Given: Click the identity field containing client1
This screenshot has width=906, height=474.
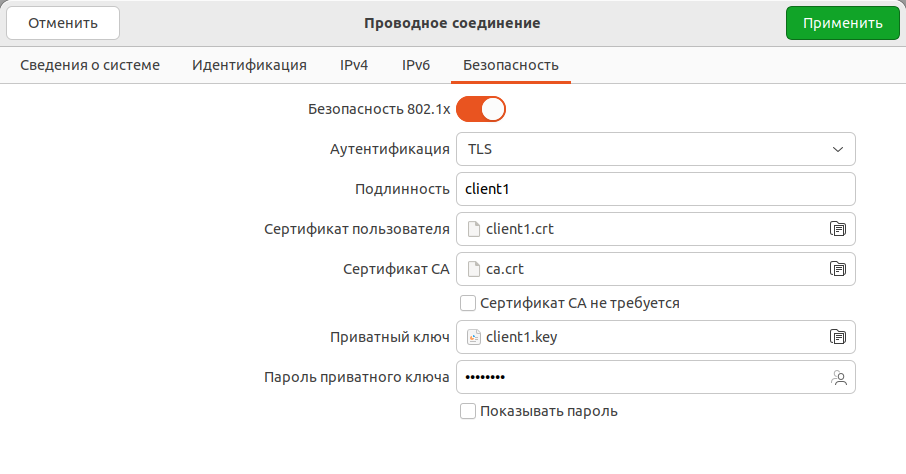Looking at the screenshot, I should tap(655, 189).
